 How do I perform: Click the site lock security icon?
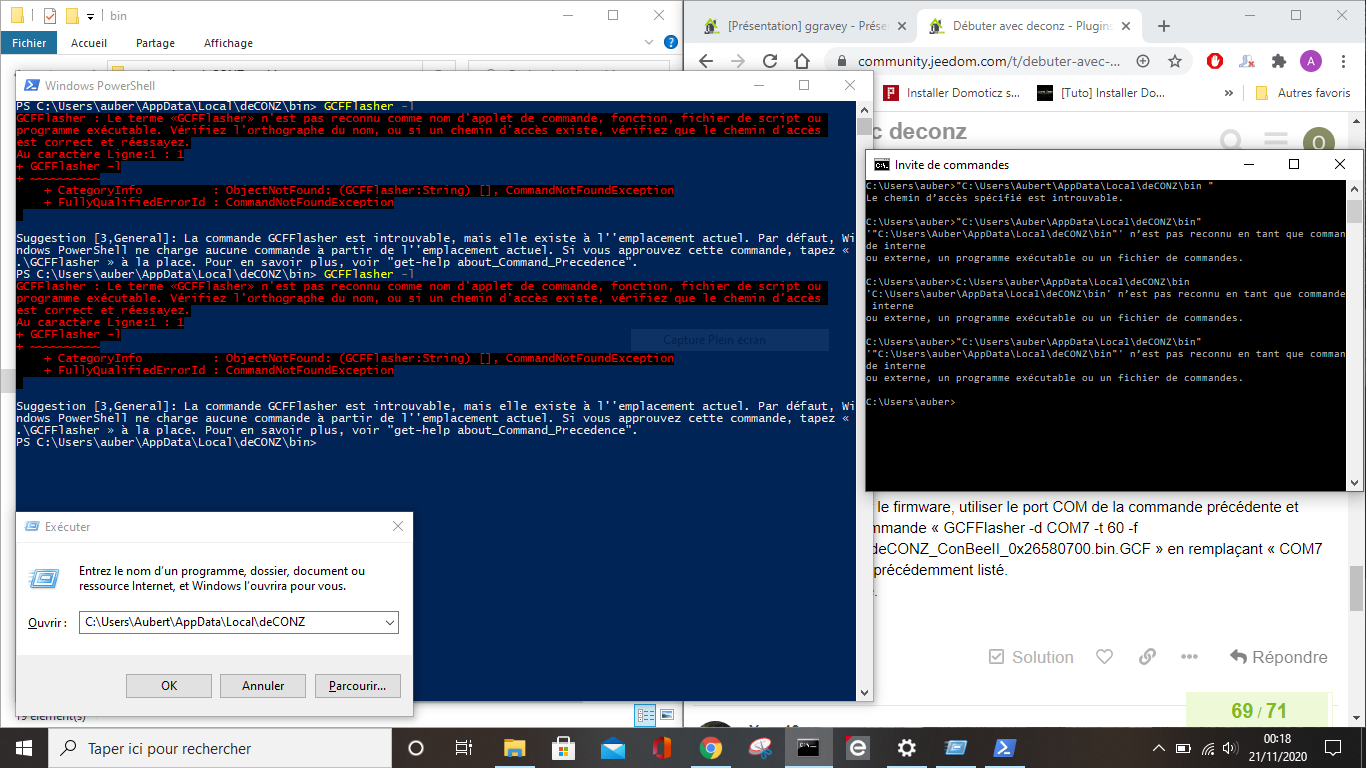click(840, 61)
